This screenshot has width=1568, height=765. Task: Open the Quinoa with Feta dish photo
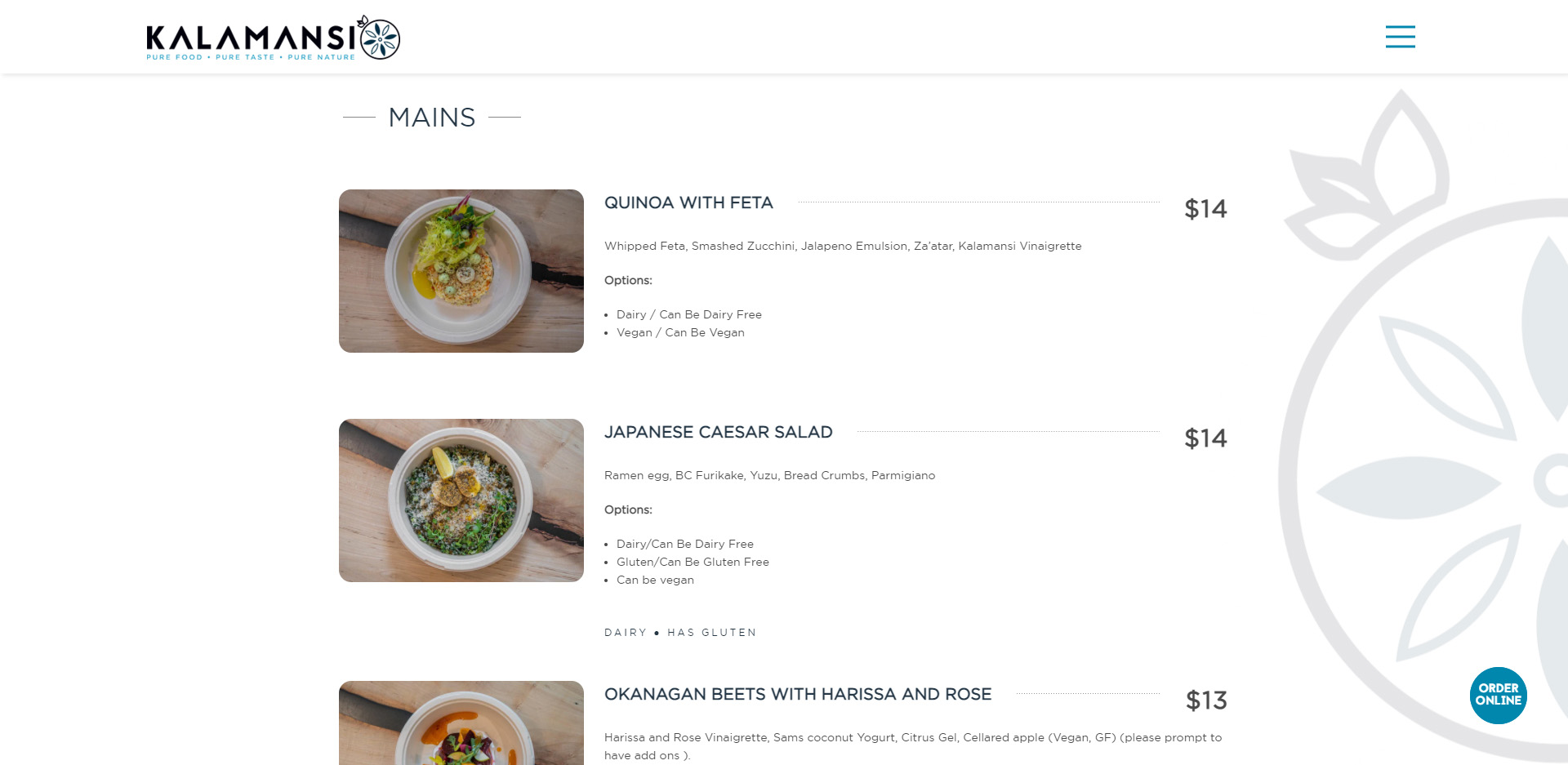pyautogui.click(x=461, y=271)
